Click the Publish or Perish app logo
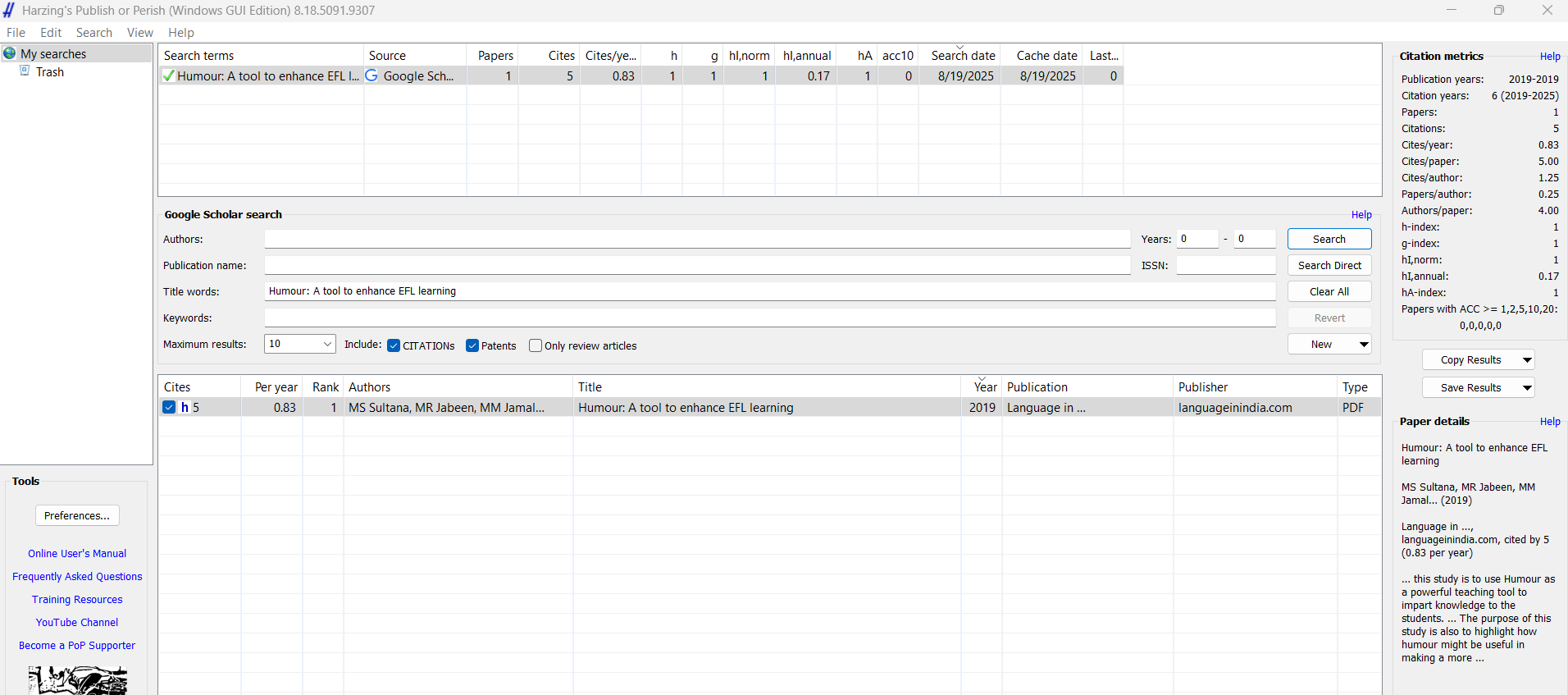 click(x=9, y=10)
